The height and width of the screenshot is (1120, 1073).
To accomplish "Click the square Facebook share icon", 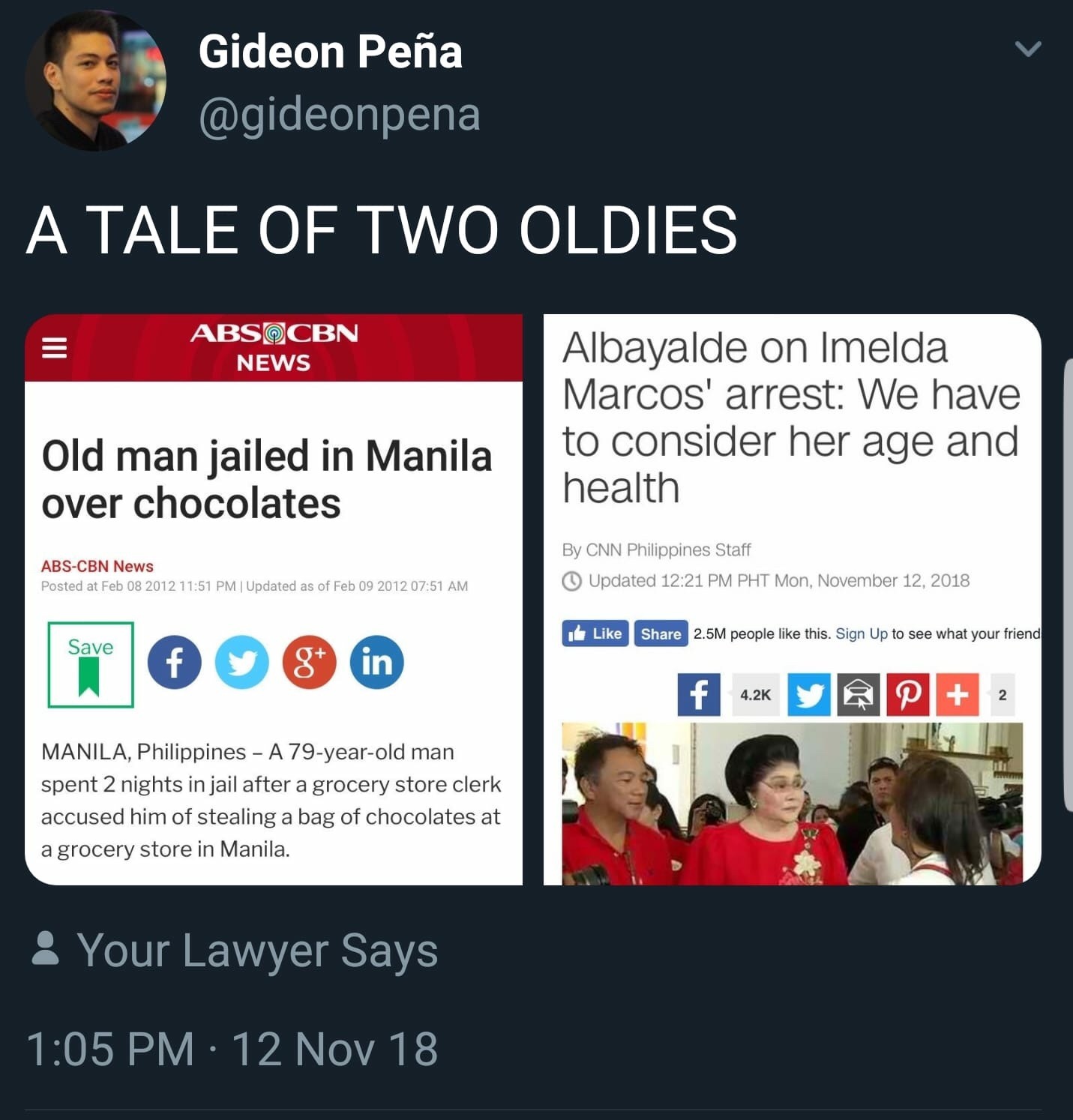I will (698, 695).
